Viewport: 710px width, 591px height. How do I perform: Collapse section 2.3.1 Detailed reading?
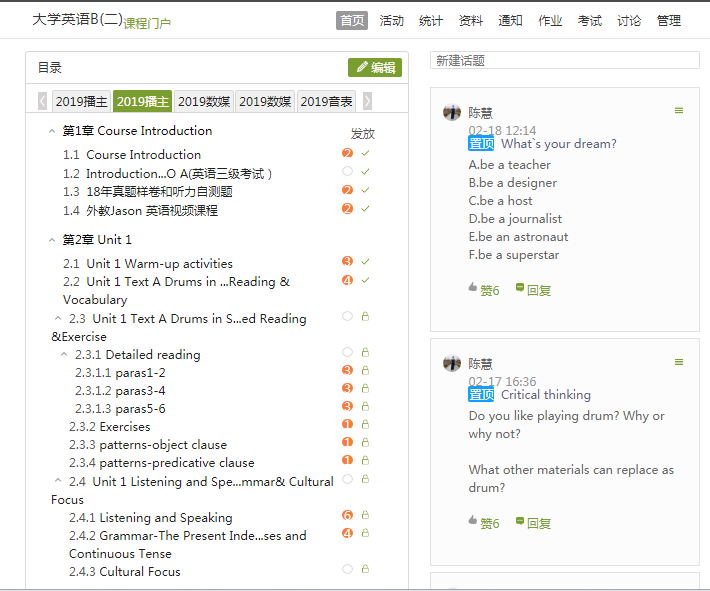[64, 354]
